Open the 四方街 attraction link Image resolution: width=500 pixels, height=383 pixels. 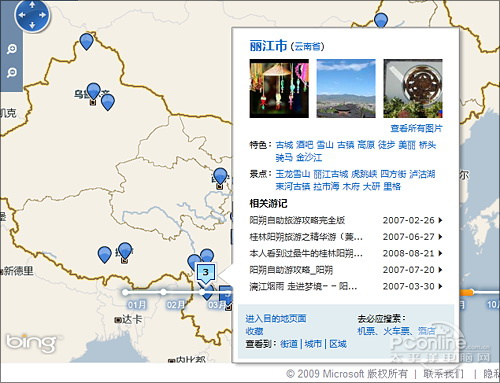coord(393,174)
